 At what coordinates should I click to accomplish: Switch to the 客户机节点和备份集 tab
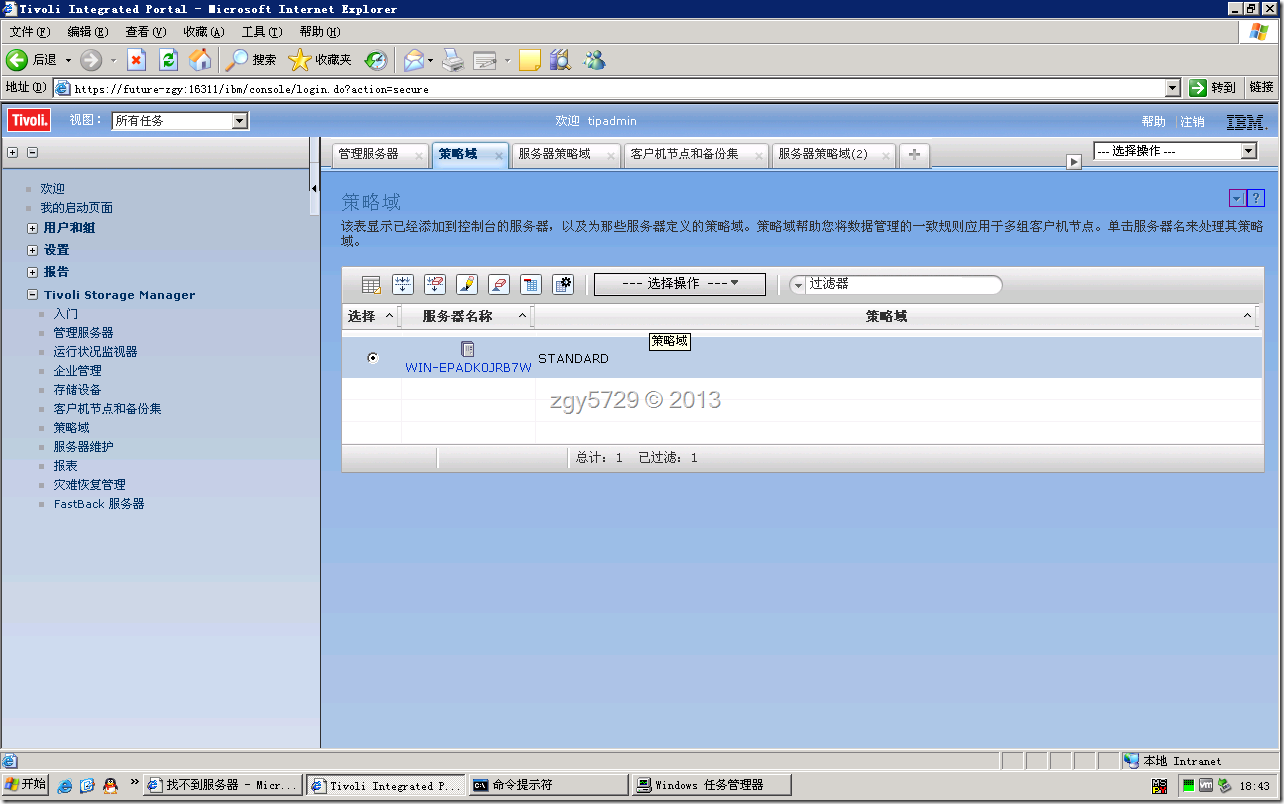coord(685,154)
